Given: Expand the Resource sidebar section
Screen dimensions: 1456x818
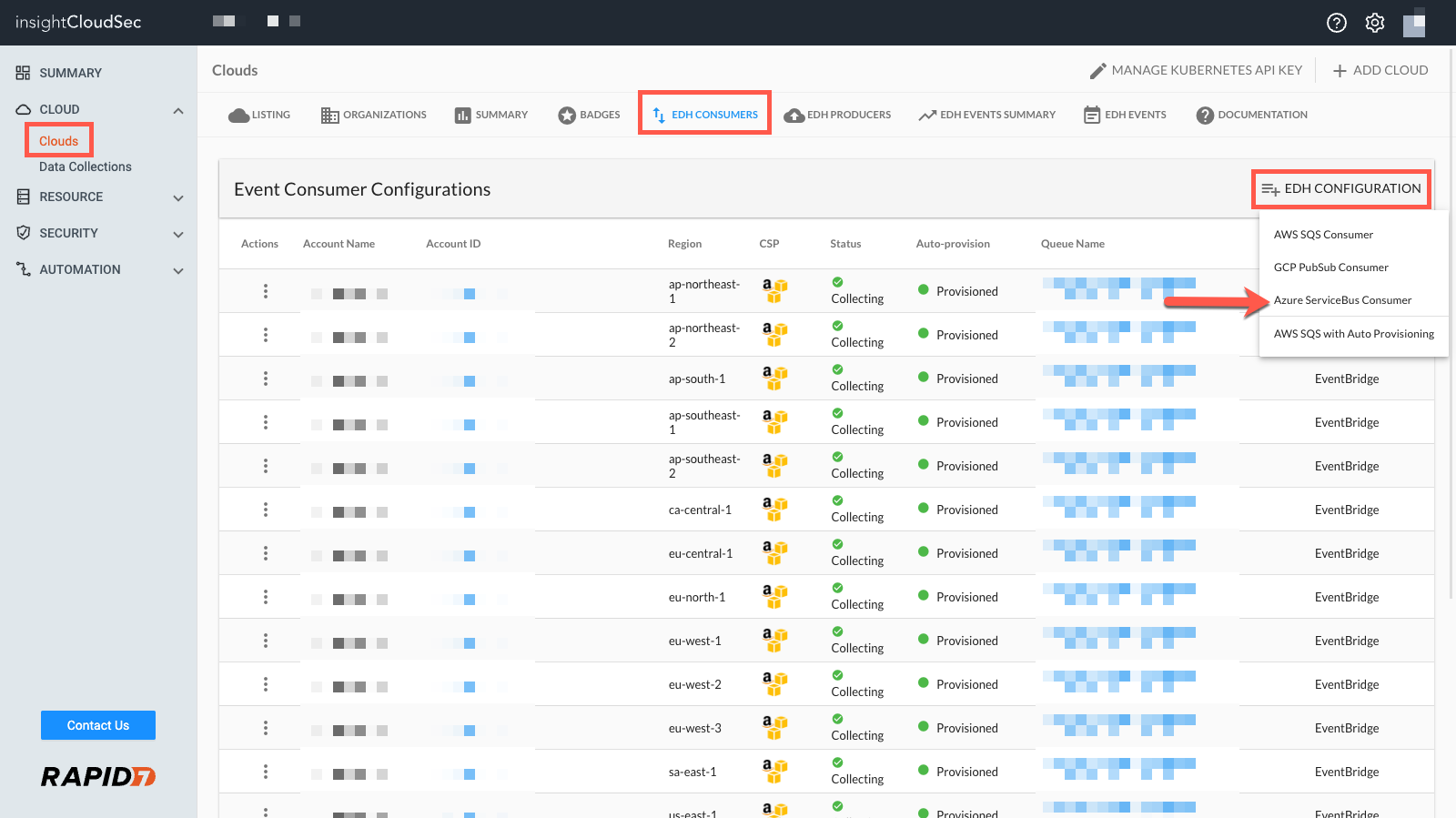Looking at the screenshot, I should pos(178,197).
